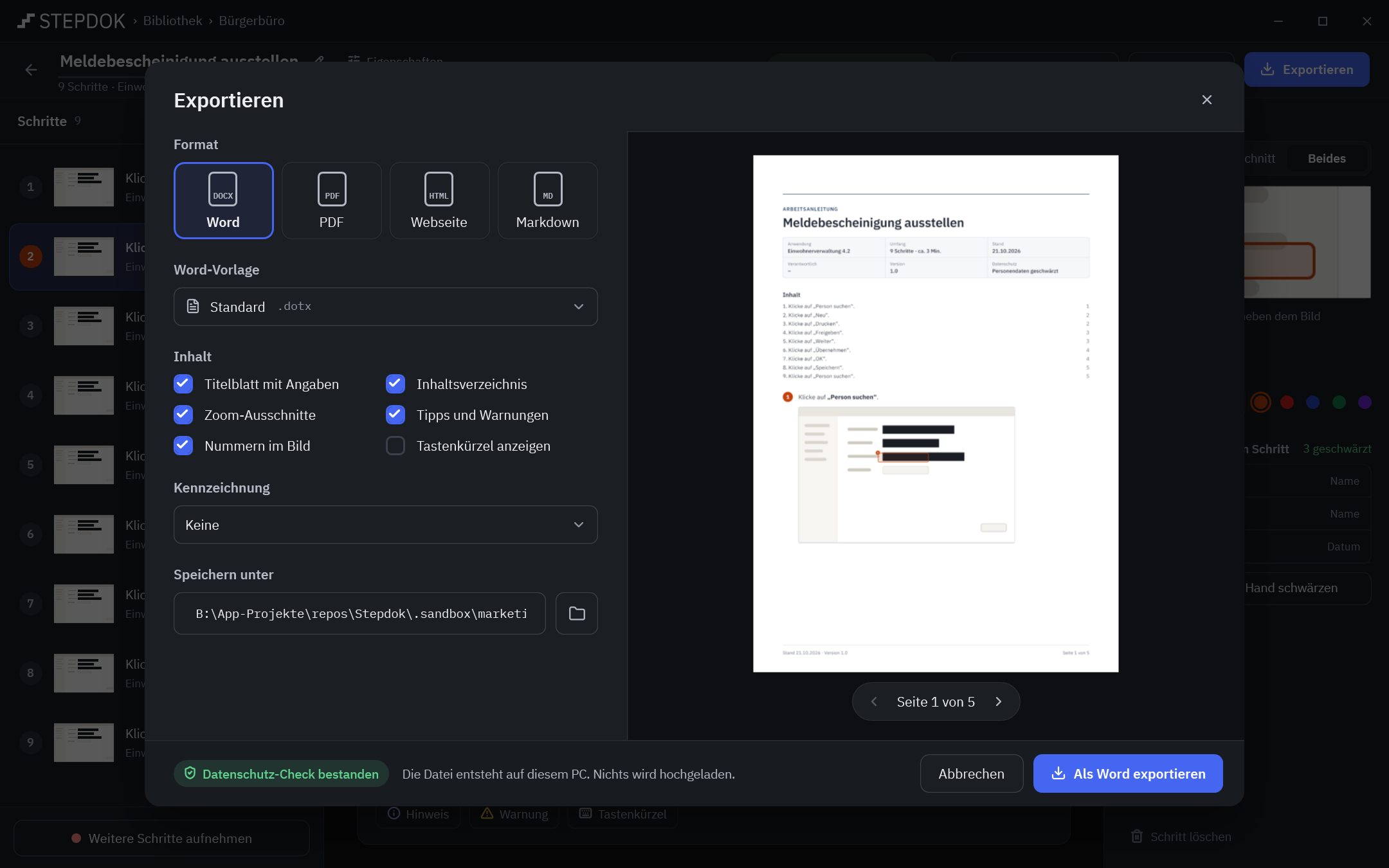Click the pencil edit title icon

click(x=319, y=60)
